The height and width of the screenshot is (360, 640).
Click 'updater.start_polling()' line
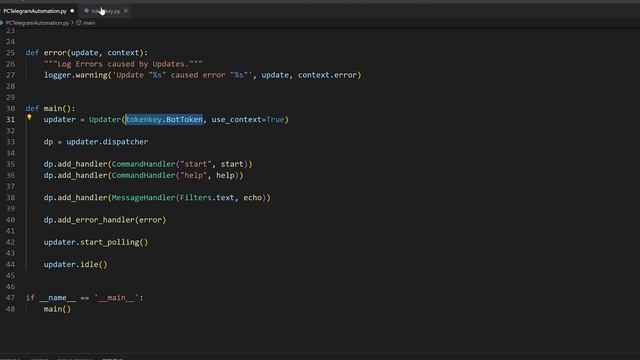pyautogui.click(x=96, y=242)
